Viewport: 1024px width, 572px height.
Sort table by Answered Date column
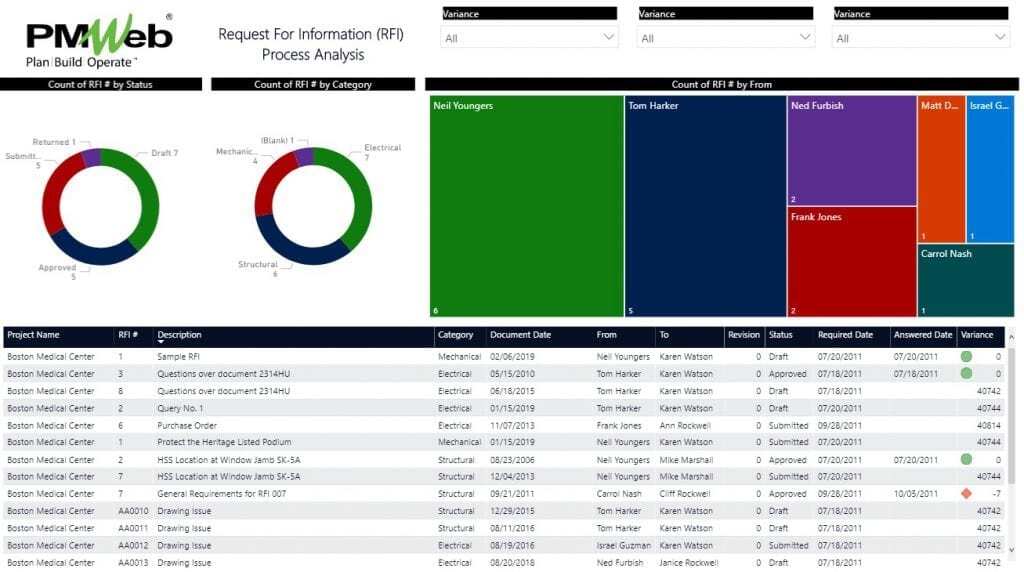click(x=923, y=334)
